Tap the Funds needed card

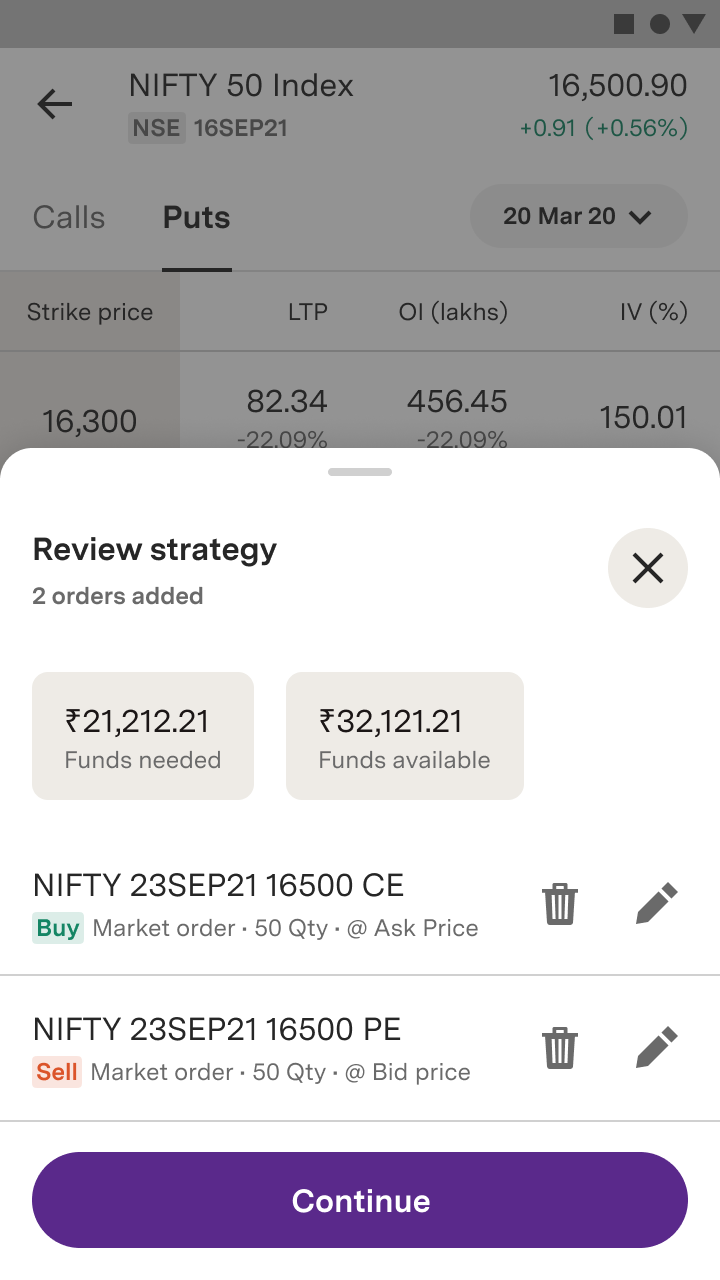tap(143, 736)
